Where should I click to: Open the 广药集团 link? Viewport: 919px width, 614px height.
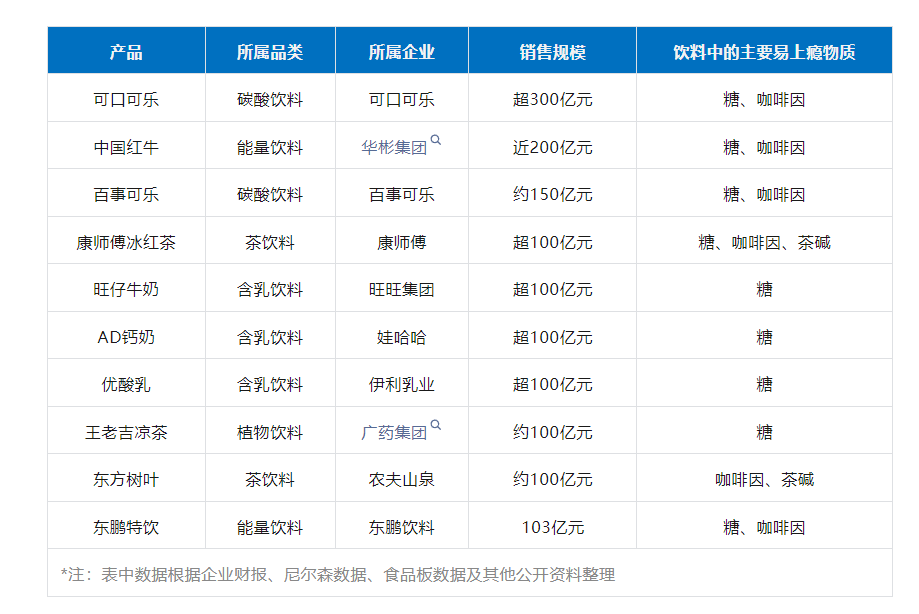394,433
